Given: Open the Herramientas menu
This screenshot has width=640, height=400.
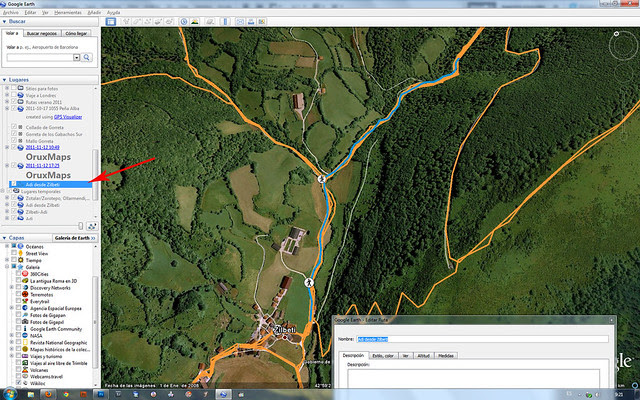Looking at the screenshot, I should pos(68,13).
